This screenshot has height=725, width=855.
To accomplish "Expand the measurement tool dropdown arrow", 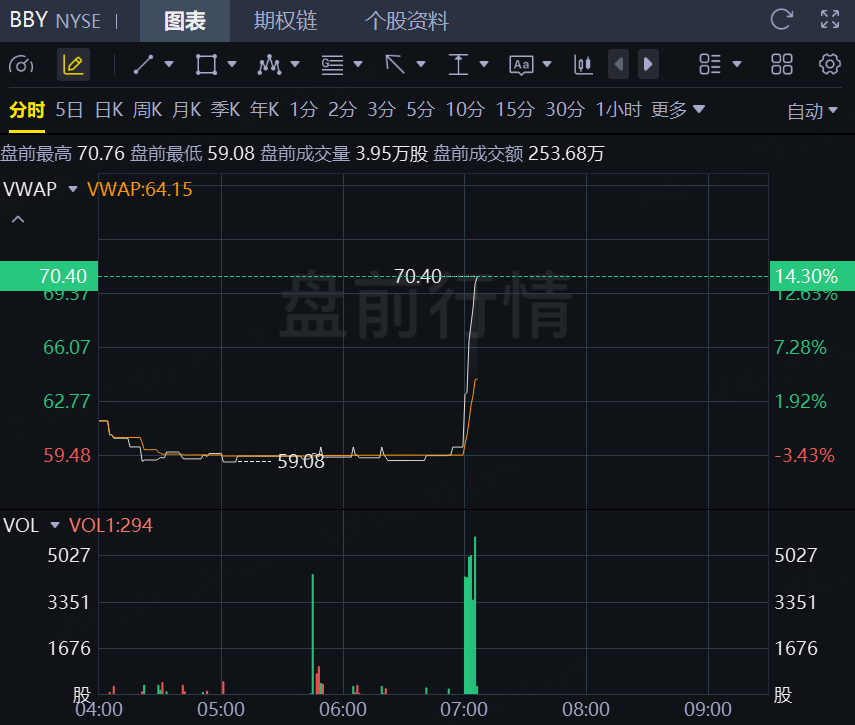I will click(484, 64).
